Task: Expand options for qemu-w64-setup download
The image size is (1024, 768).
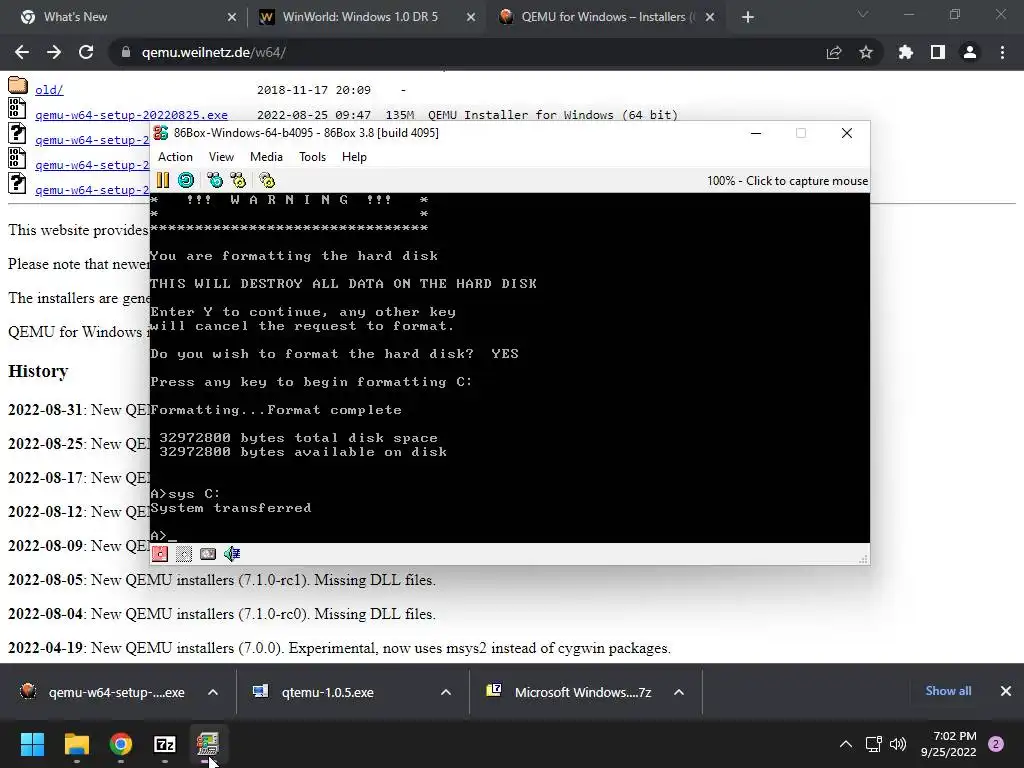Action: coord(213,692)
